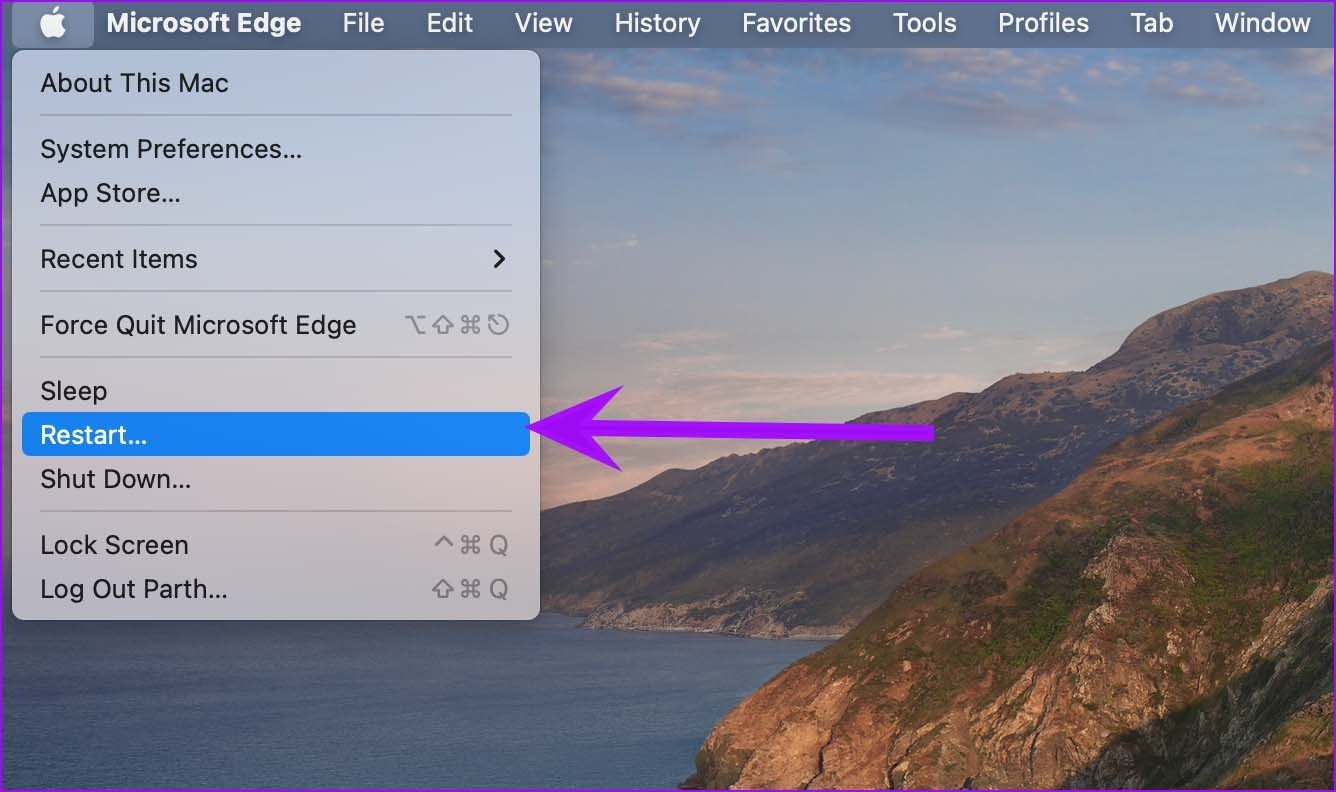Open the Edit menu

450,23
